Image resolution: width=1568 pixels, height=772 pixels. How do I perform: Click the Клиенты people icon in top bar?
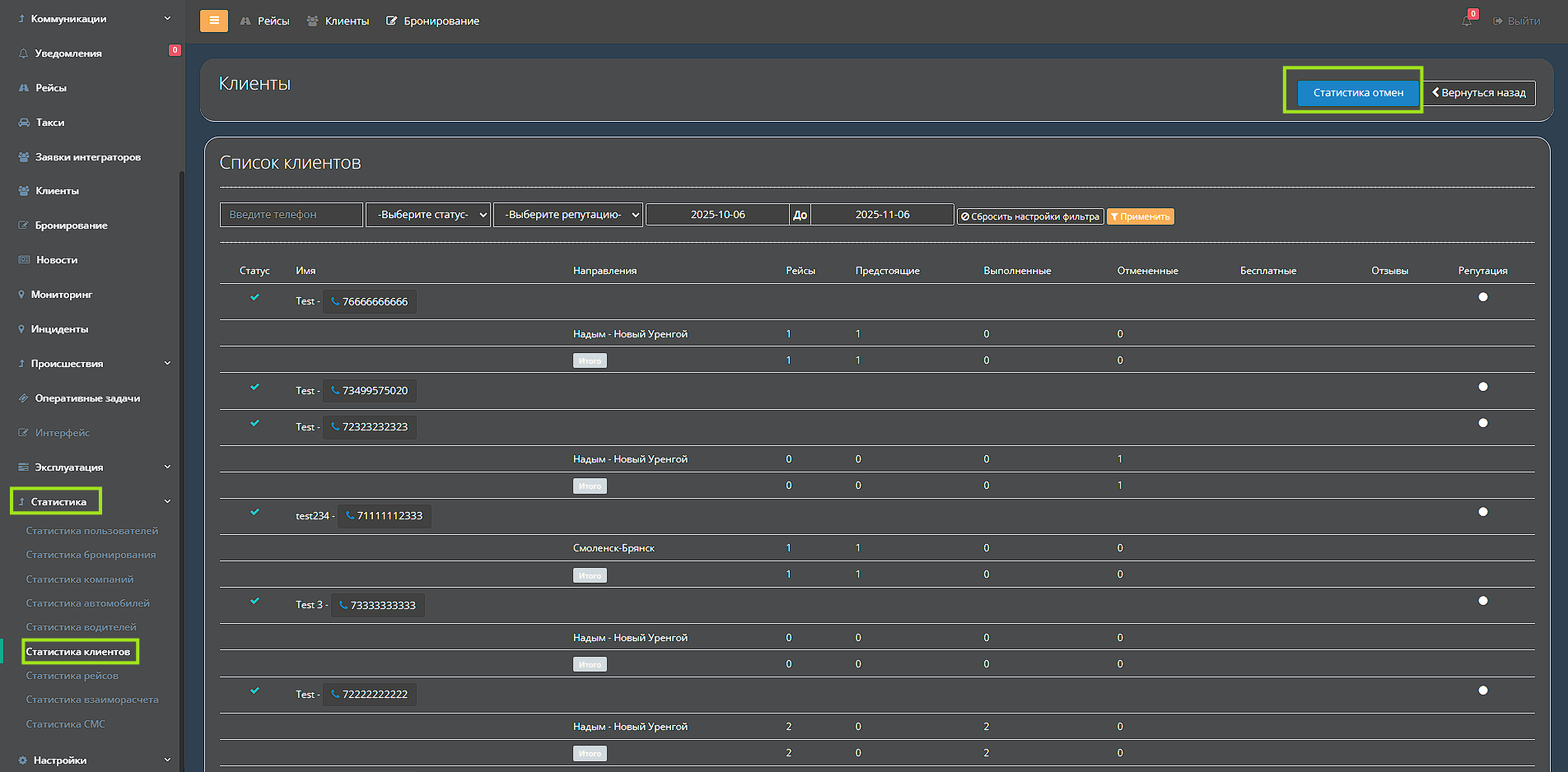coord(312,21)
